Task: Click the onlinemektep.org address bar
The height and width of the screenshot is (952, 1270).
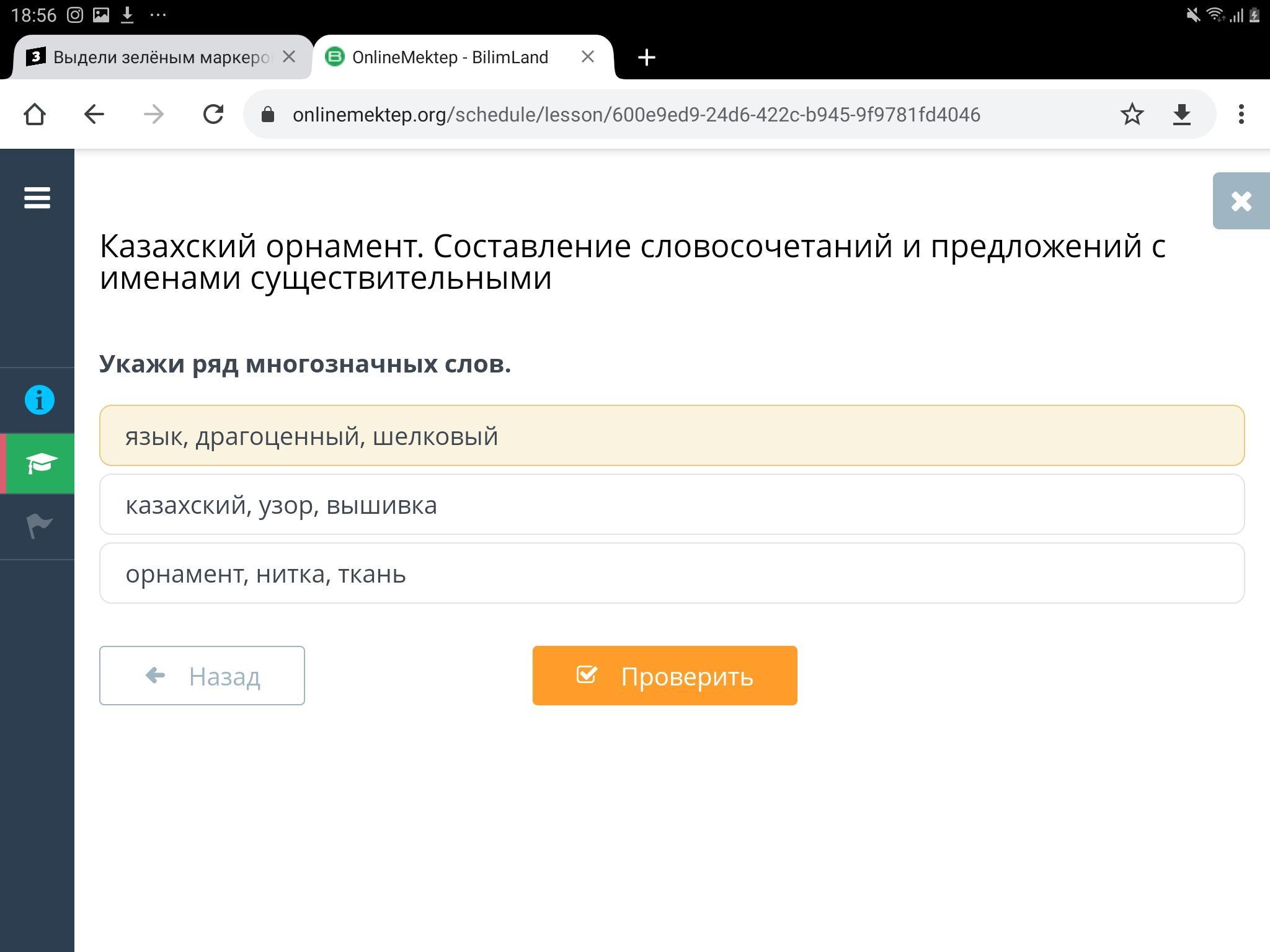Action: click(x=636, y=115)
